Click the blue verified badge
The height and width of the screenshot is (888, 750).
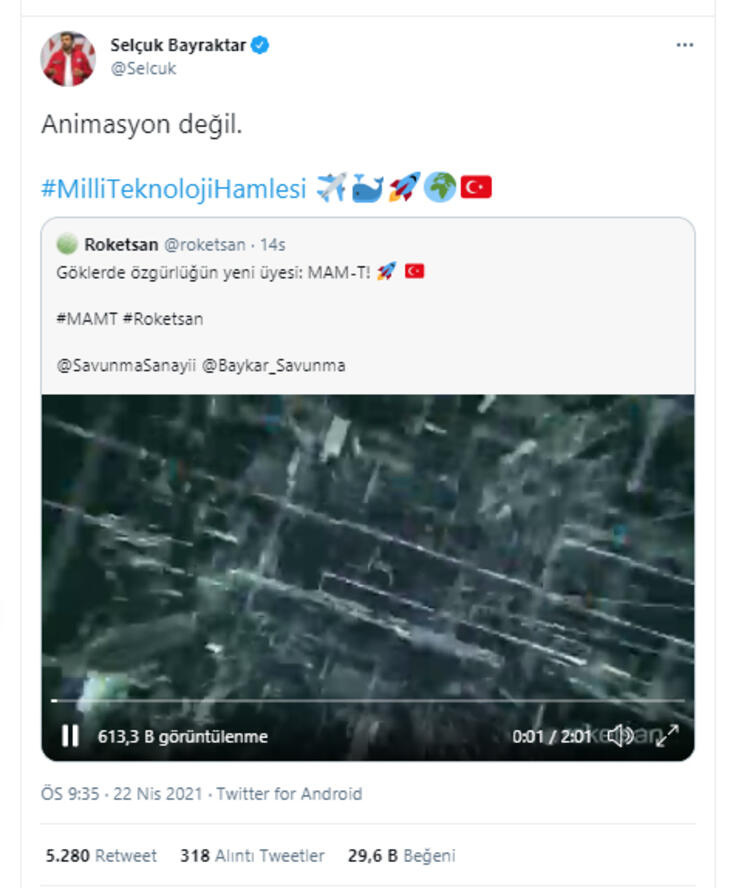tap(260, 46)
